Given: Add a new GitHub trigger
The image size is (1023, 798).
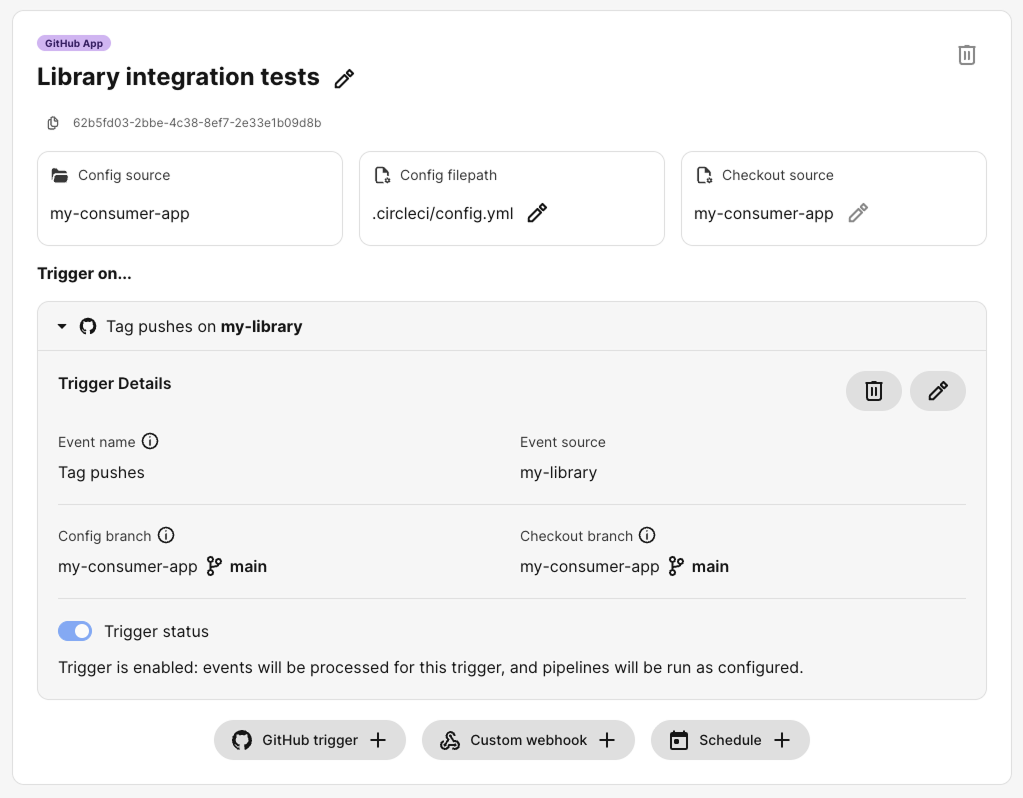Looking at the screenshot, I should 309,740.
